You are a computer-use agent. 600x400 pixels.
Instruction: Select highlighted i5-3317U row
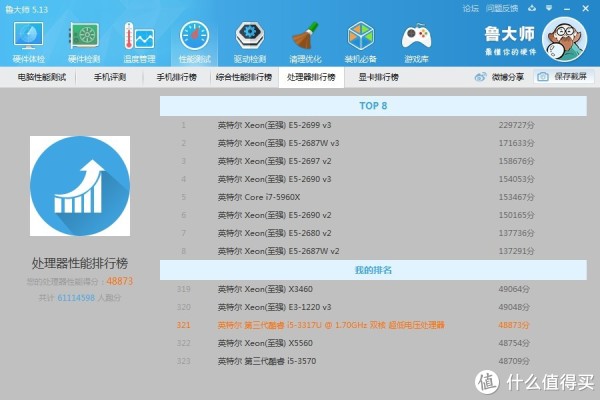coord(373,325)
